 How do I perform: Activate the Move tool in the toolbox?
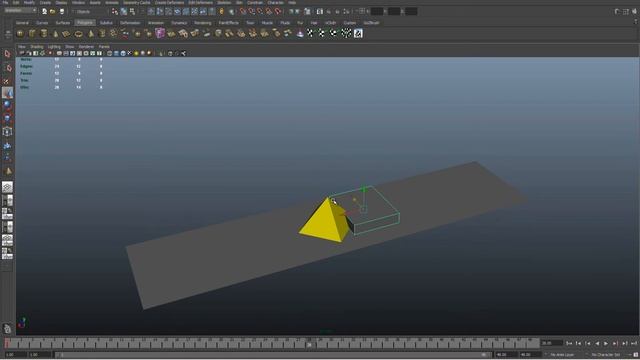click(7, 93)
